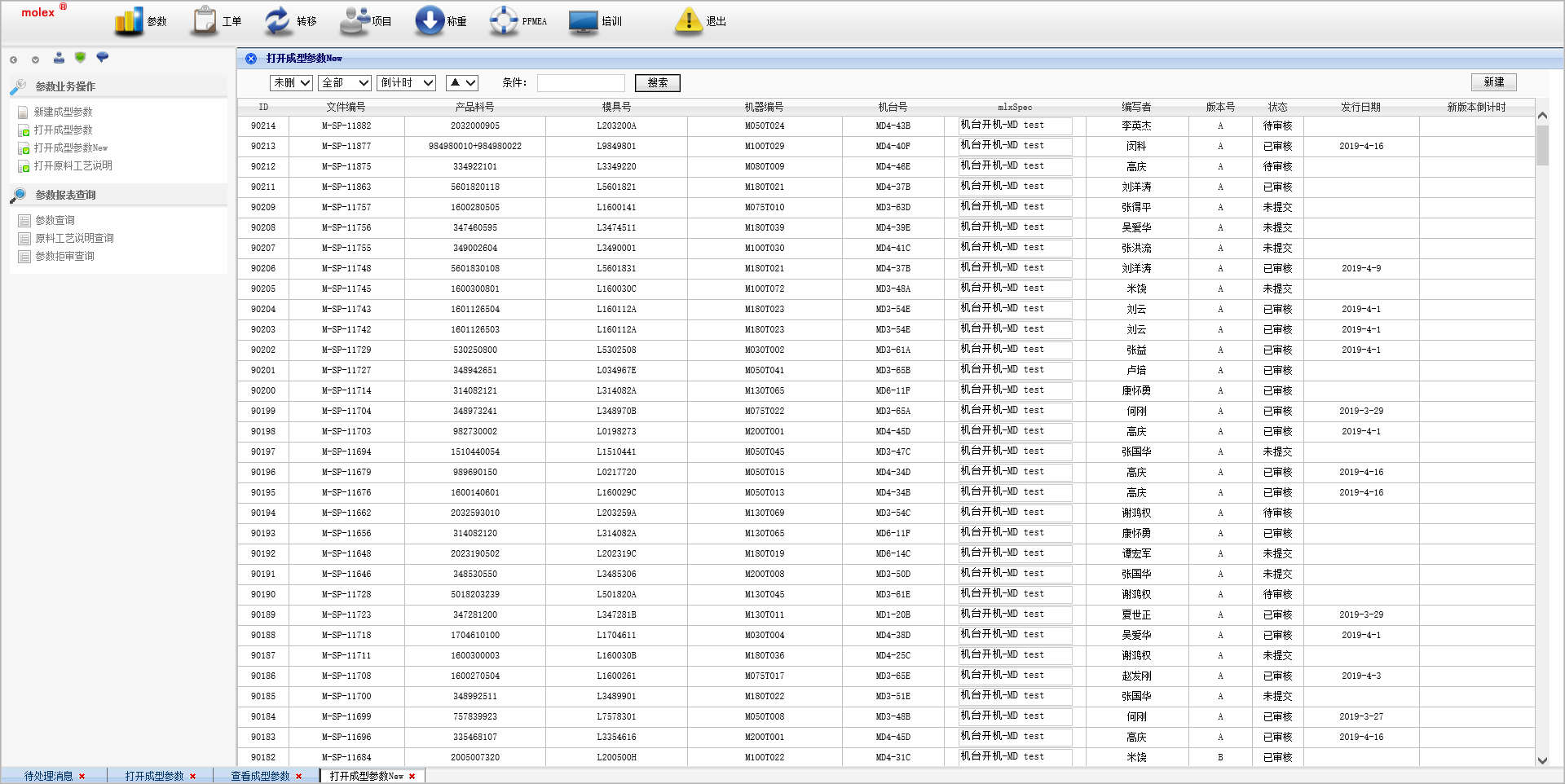Viewport: 1565px width, 784px height.
Task: Open the 培训 monitor icon
Action: [584, 21]
